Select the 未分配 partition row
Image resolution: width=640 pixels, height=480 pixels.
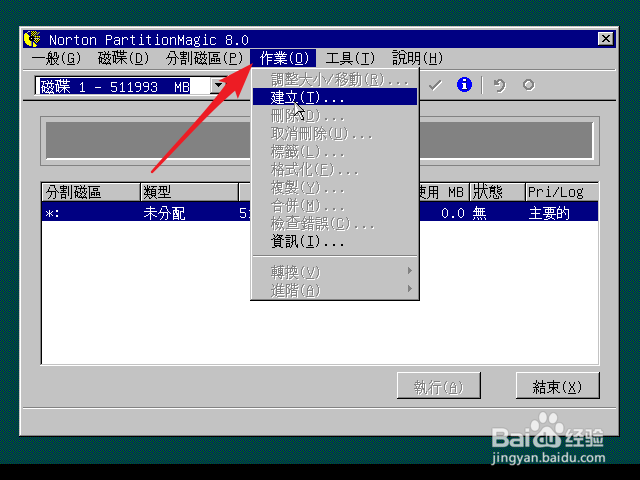pos(320,213)
